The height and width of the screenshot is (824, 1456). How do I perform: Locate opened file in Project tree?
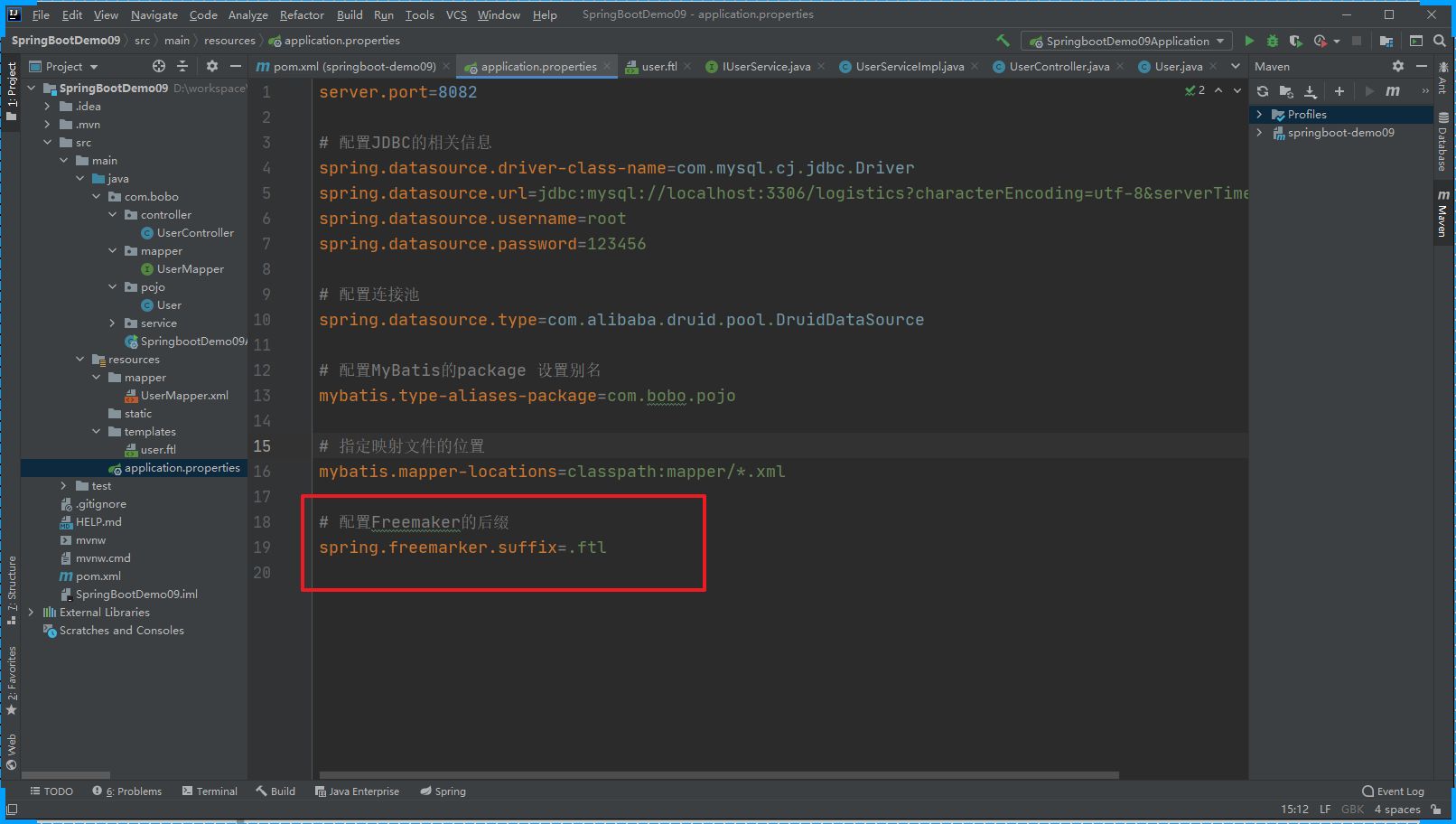(x=159, y=66)
